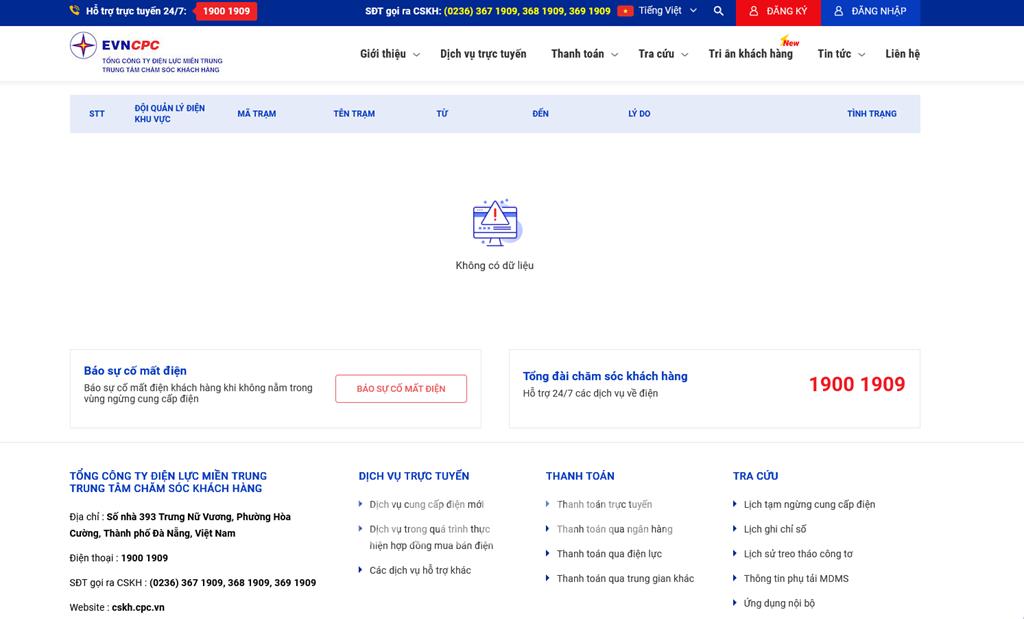This screenshot has width=1024, height=619.
Task: Open Dịch vụ trực tuyến menu item
Action: [x=483, y=54]
